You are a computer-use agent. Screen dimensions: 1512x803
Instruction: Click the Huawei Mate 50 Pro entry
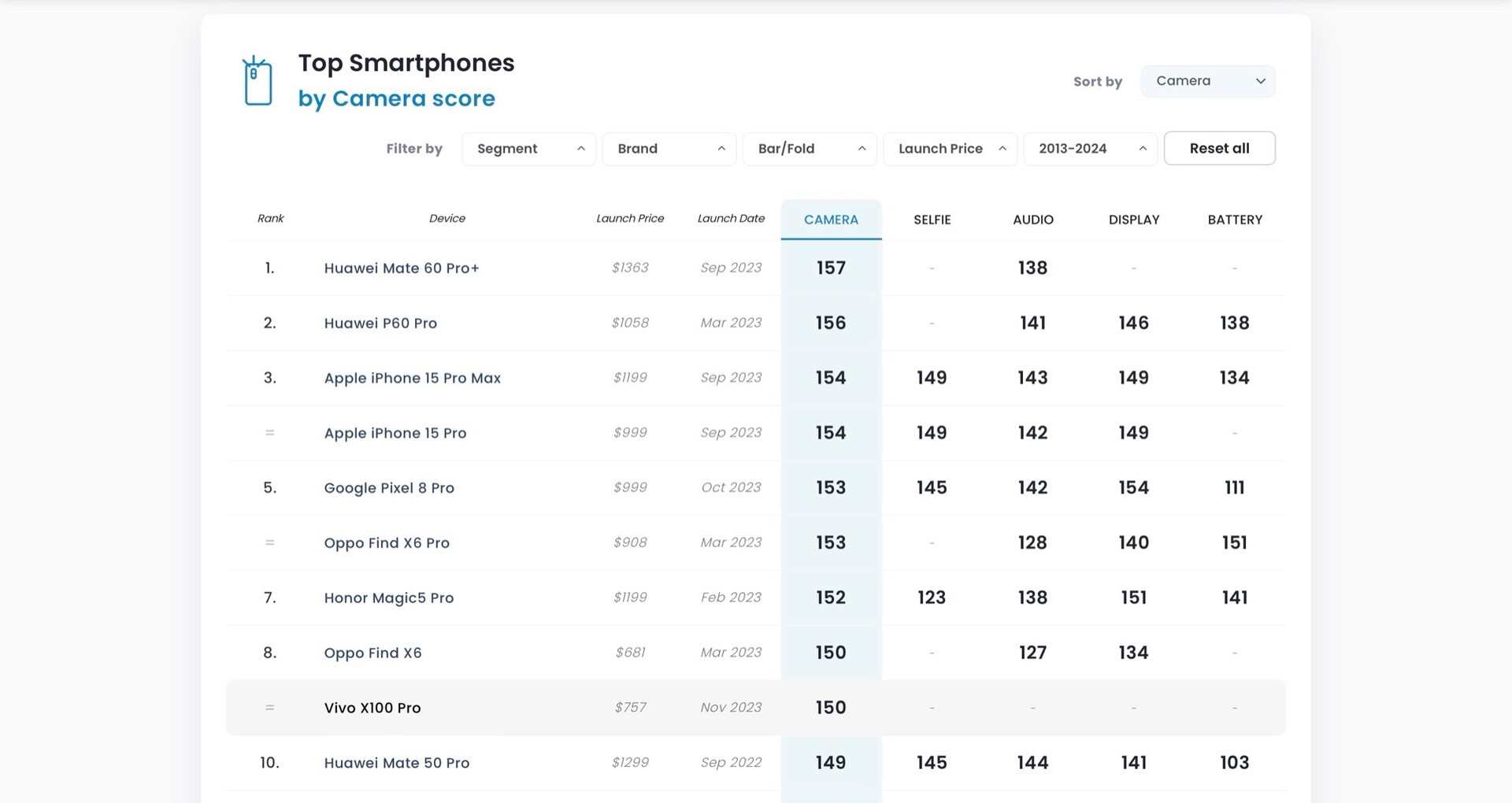point(397,763)
